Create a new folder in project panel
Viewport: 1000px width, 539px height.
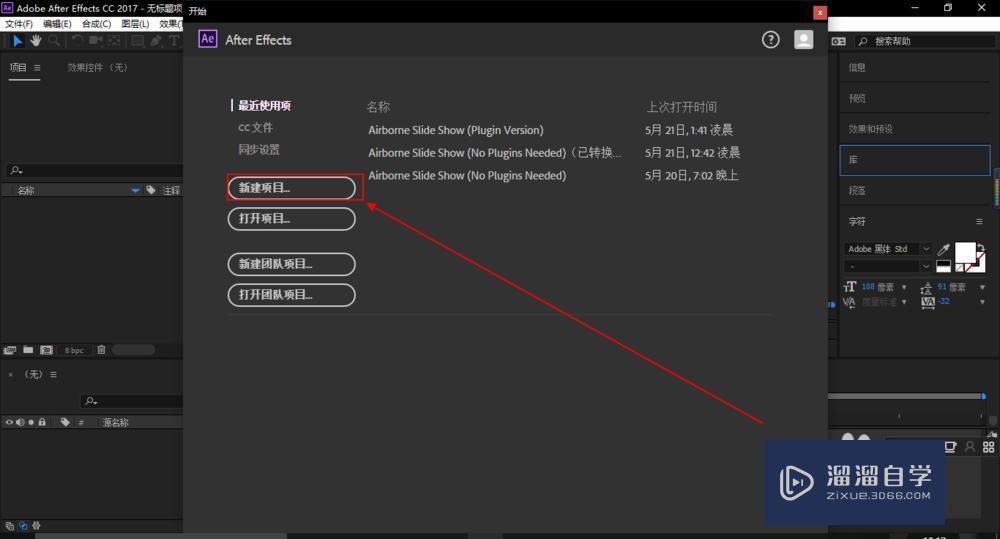point(28,350)
